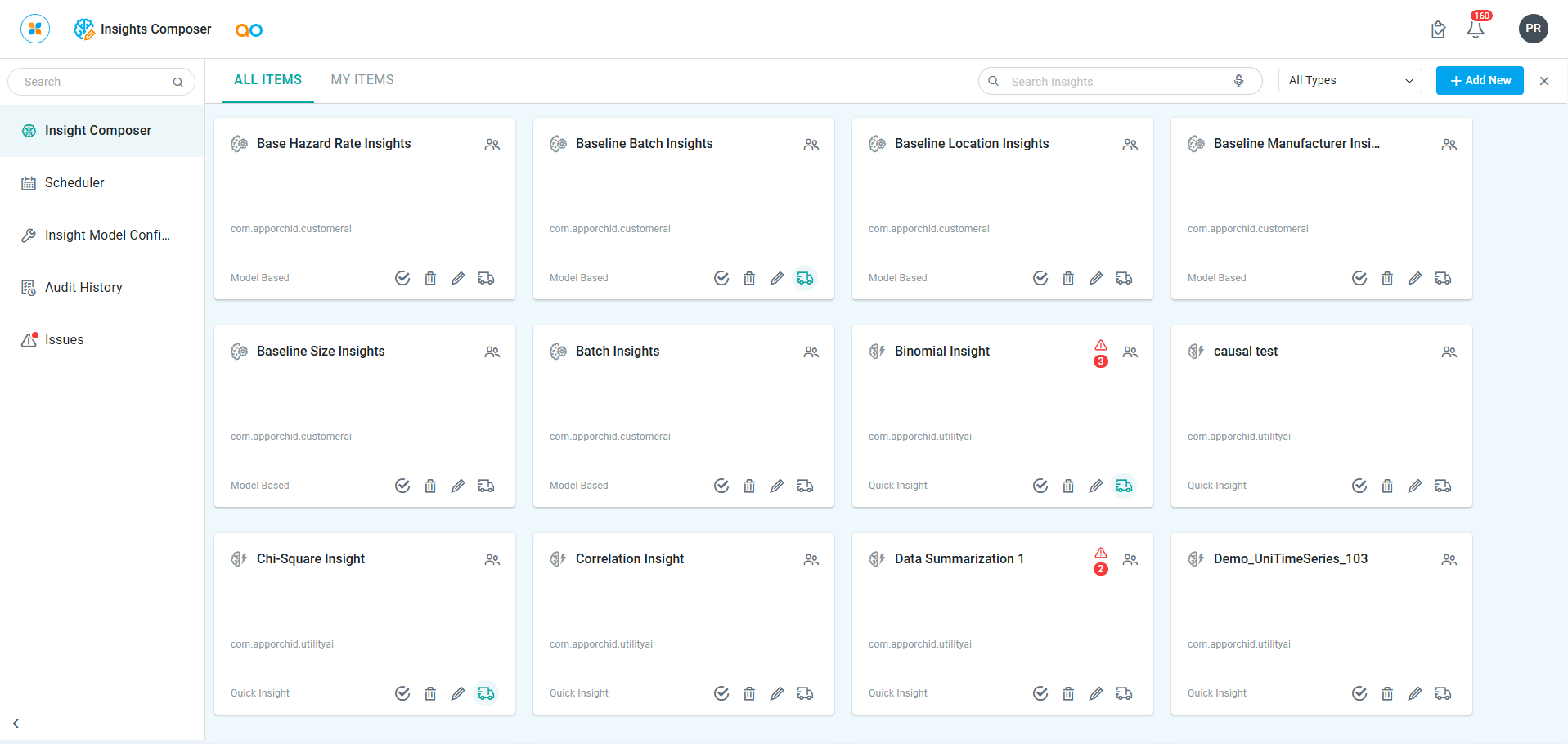Collapse the left sidebar with chevron
Screen dimensions: 1568x744
pyautogui.click(x=16, y=724)
